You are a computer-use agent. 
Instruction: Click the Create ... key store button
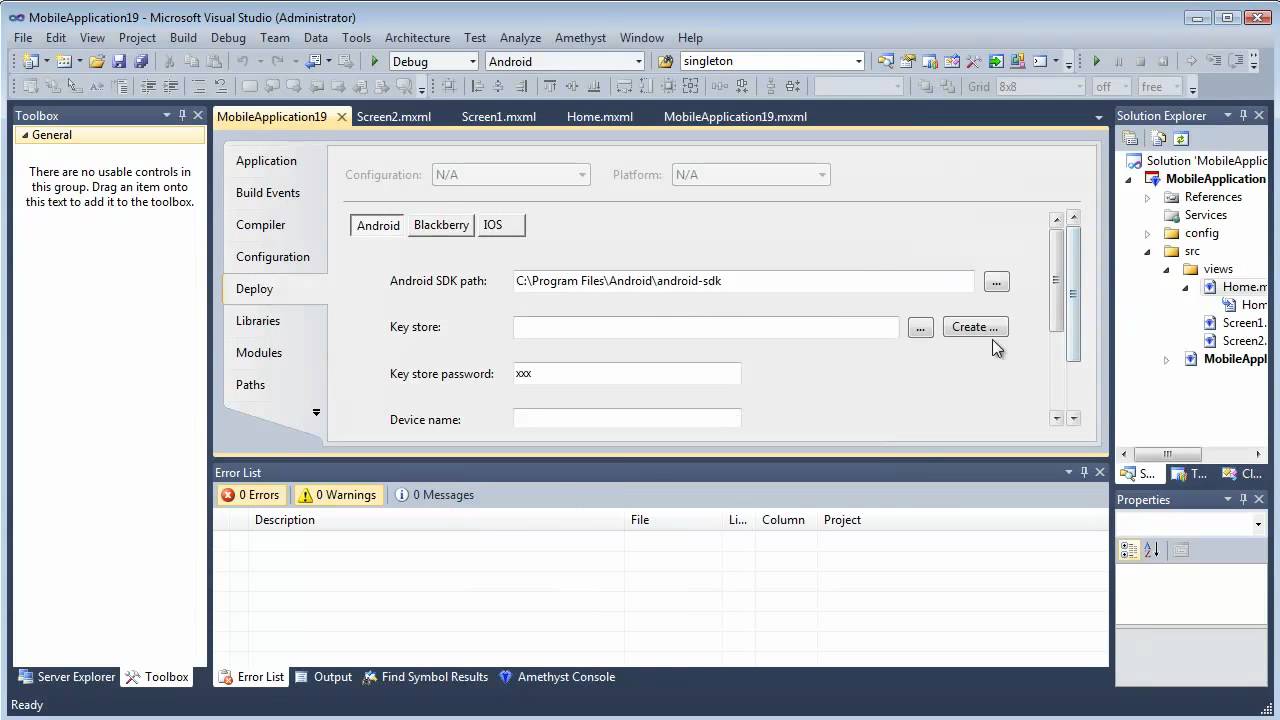pos(975,327)
